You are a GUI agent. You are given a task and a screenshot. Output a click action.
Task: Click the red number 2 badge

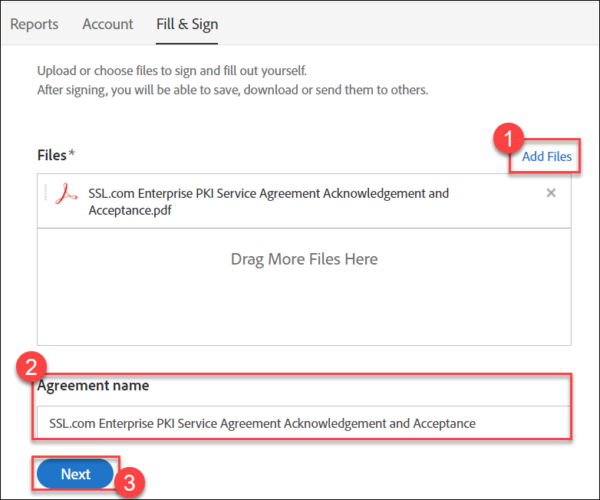(x=31, y=367)
